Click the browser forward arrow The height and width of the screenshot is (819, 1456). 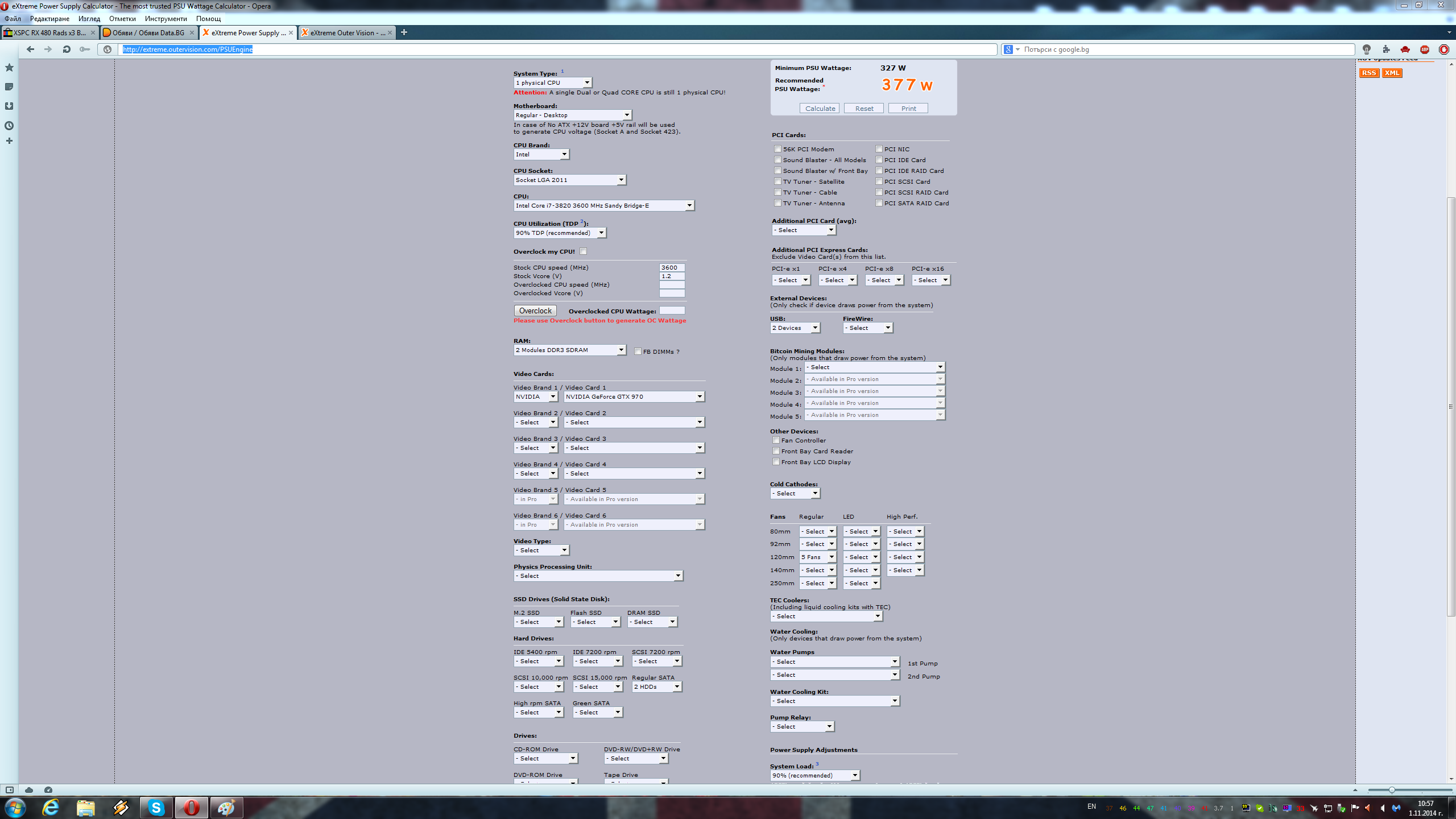(48, 49)
